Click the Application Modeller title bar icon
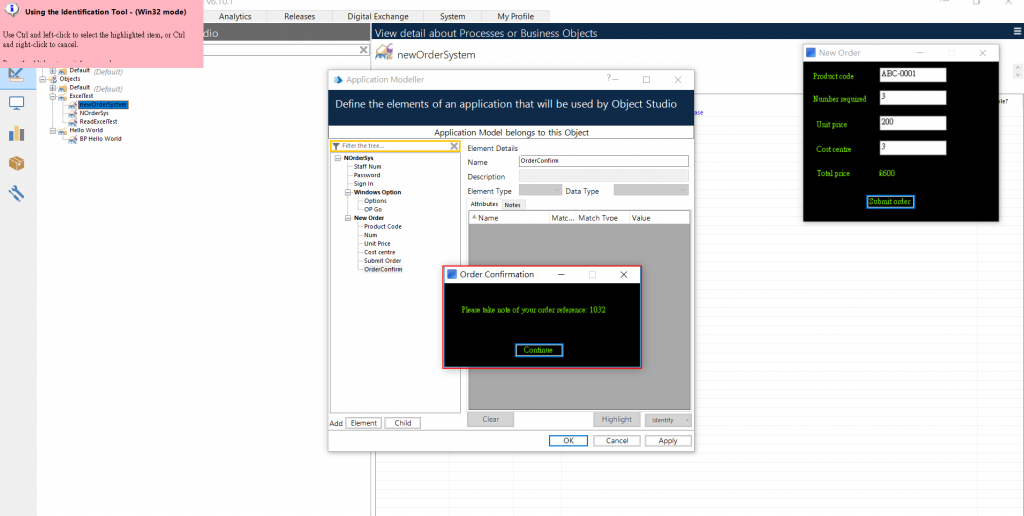This screenshot has width=1024, height=516. [338, 80]
